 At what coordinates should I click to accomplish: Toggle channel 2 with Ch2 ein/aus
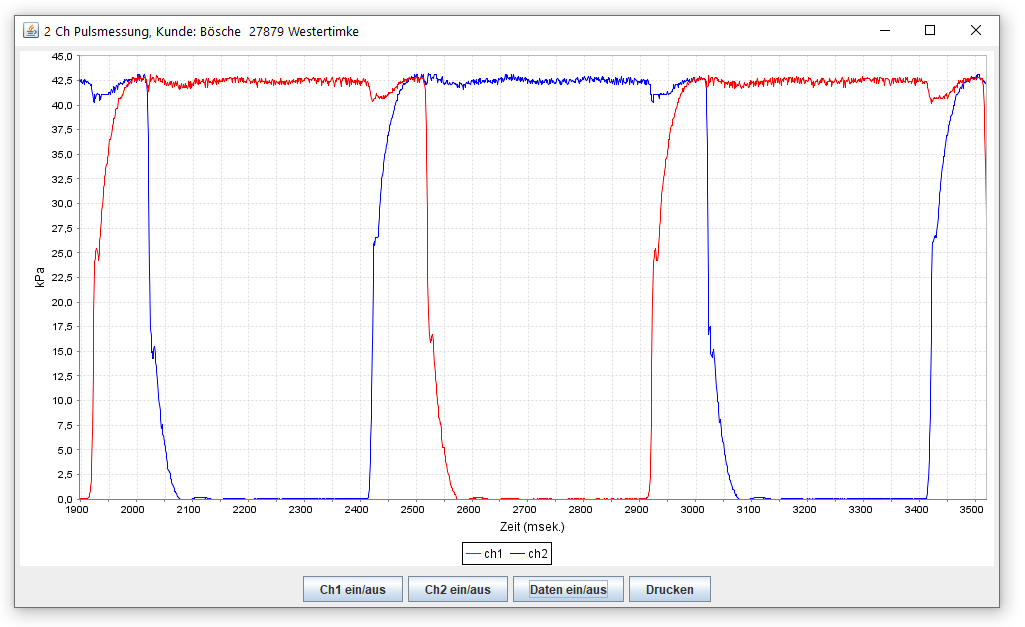458,589
